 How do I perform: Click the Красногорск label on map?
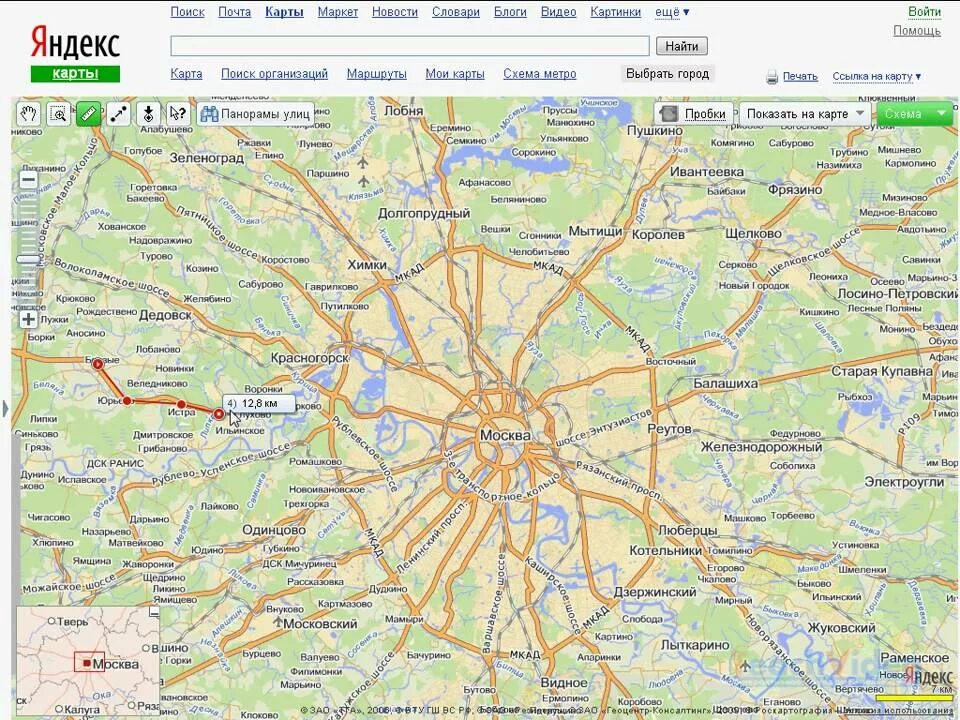[310, 358]
